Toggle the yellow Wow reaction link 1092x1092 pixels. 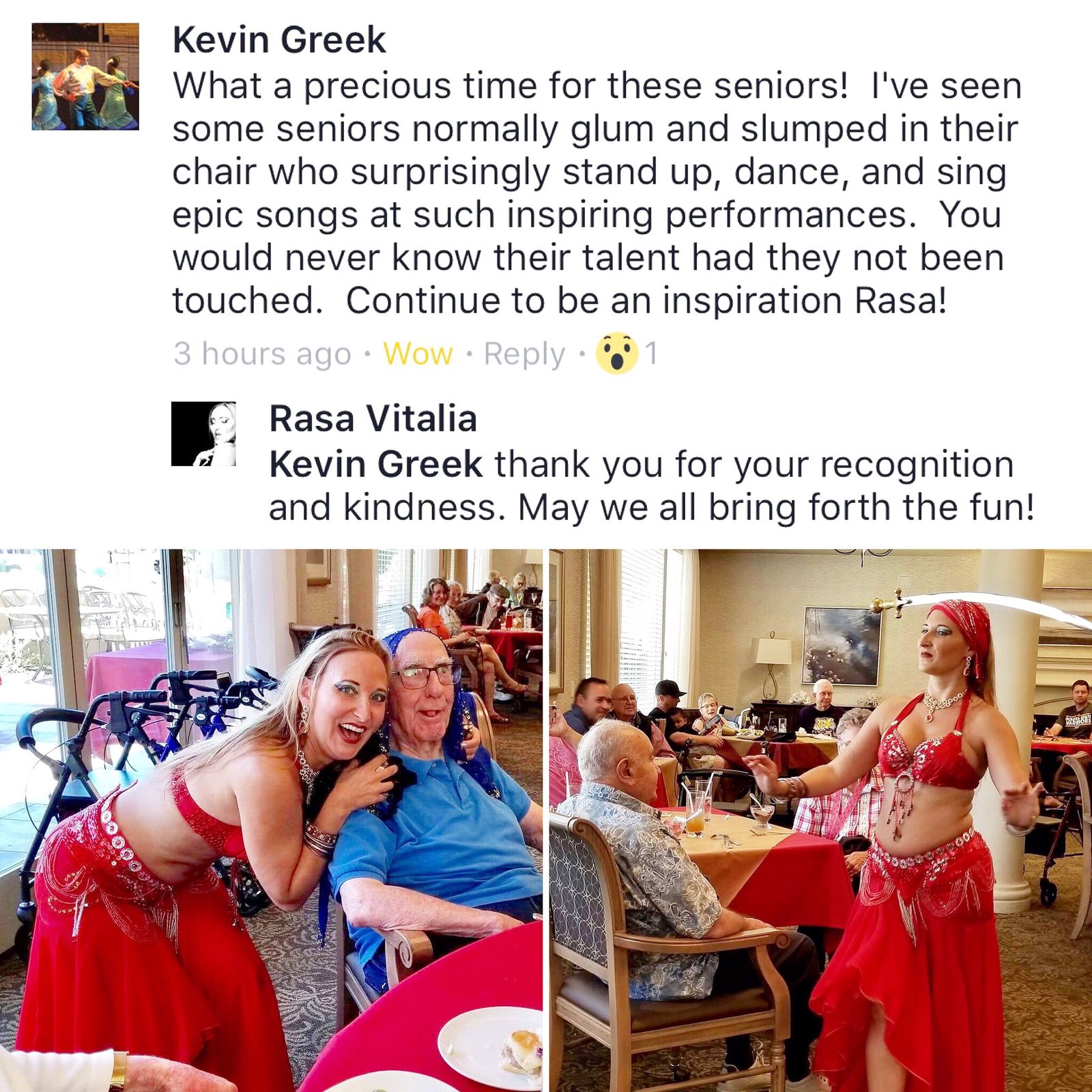click(x=418, y=354)
